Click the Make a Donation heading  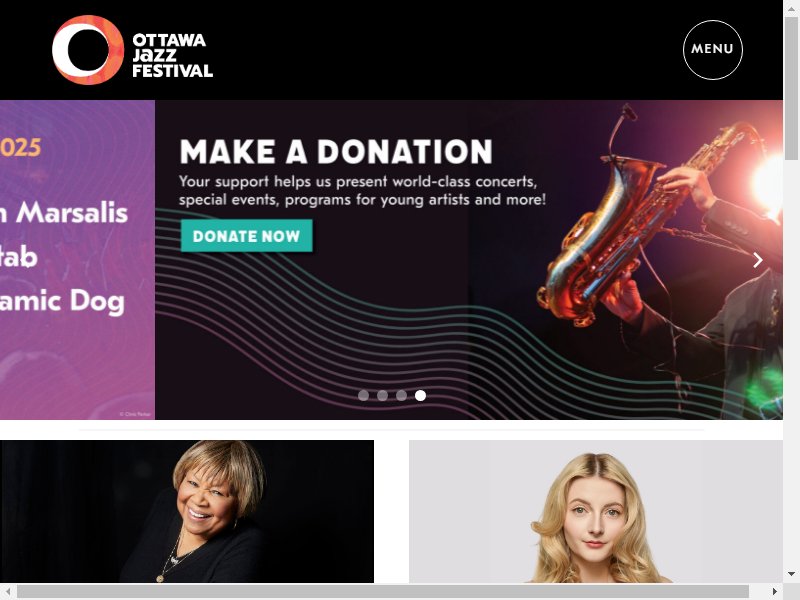click(336, 152)
